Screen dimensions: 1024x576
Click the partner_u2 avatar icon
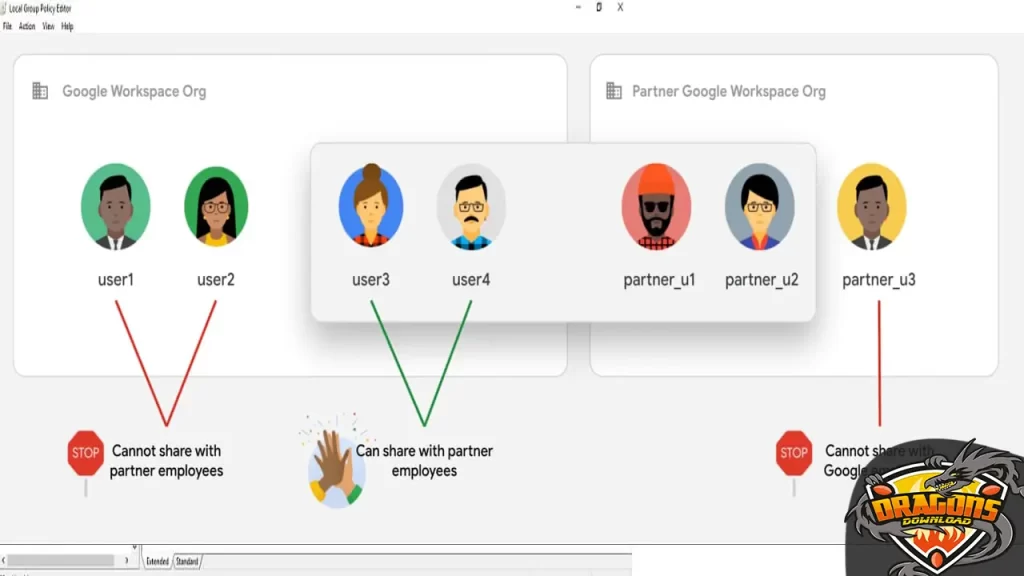[x=760, y=206]
